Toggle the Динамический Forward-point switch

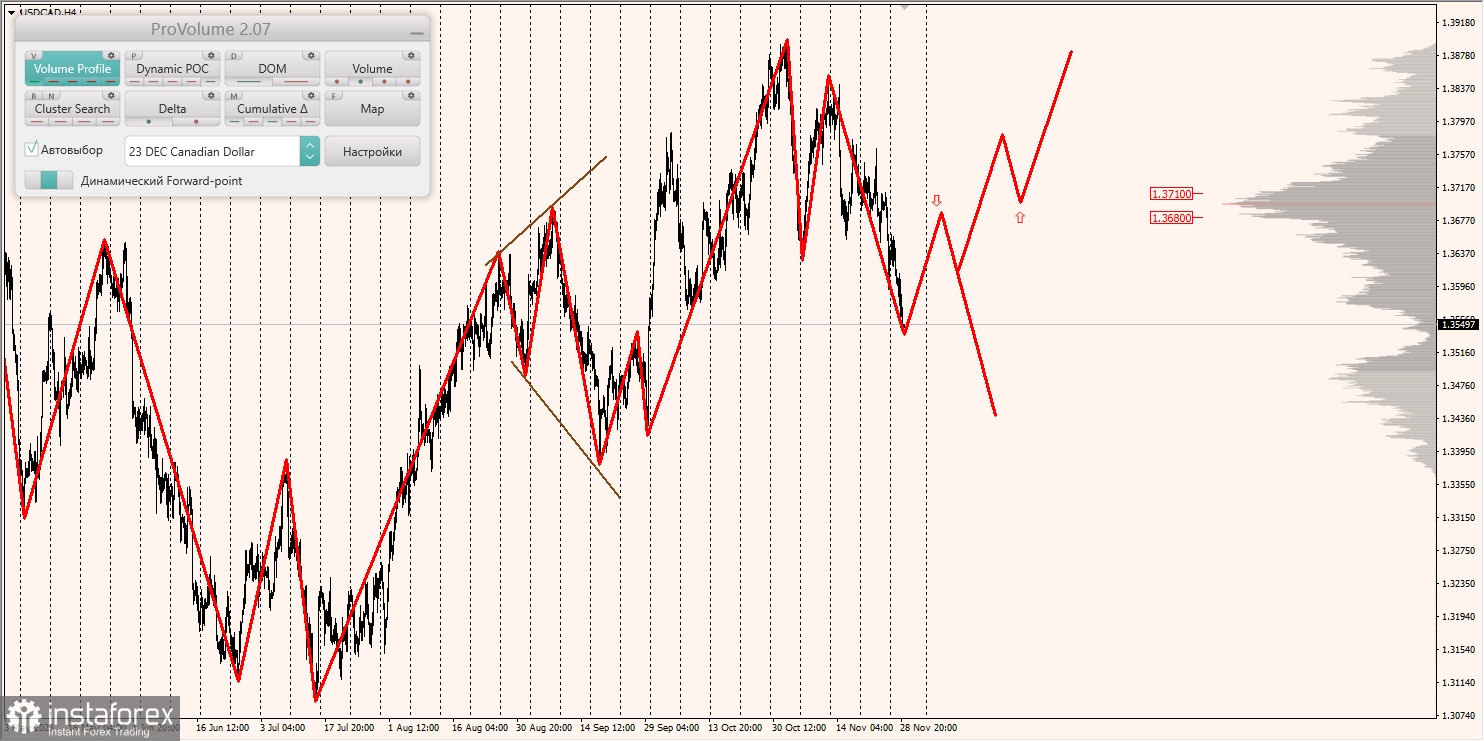click(49, 181)
